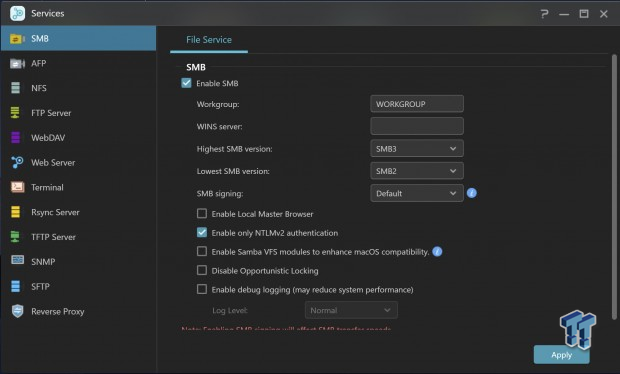
Task: Click info icon next to SMB signing
Action: pos(471,193)
